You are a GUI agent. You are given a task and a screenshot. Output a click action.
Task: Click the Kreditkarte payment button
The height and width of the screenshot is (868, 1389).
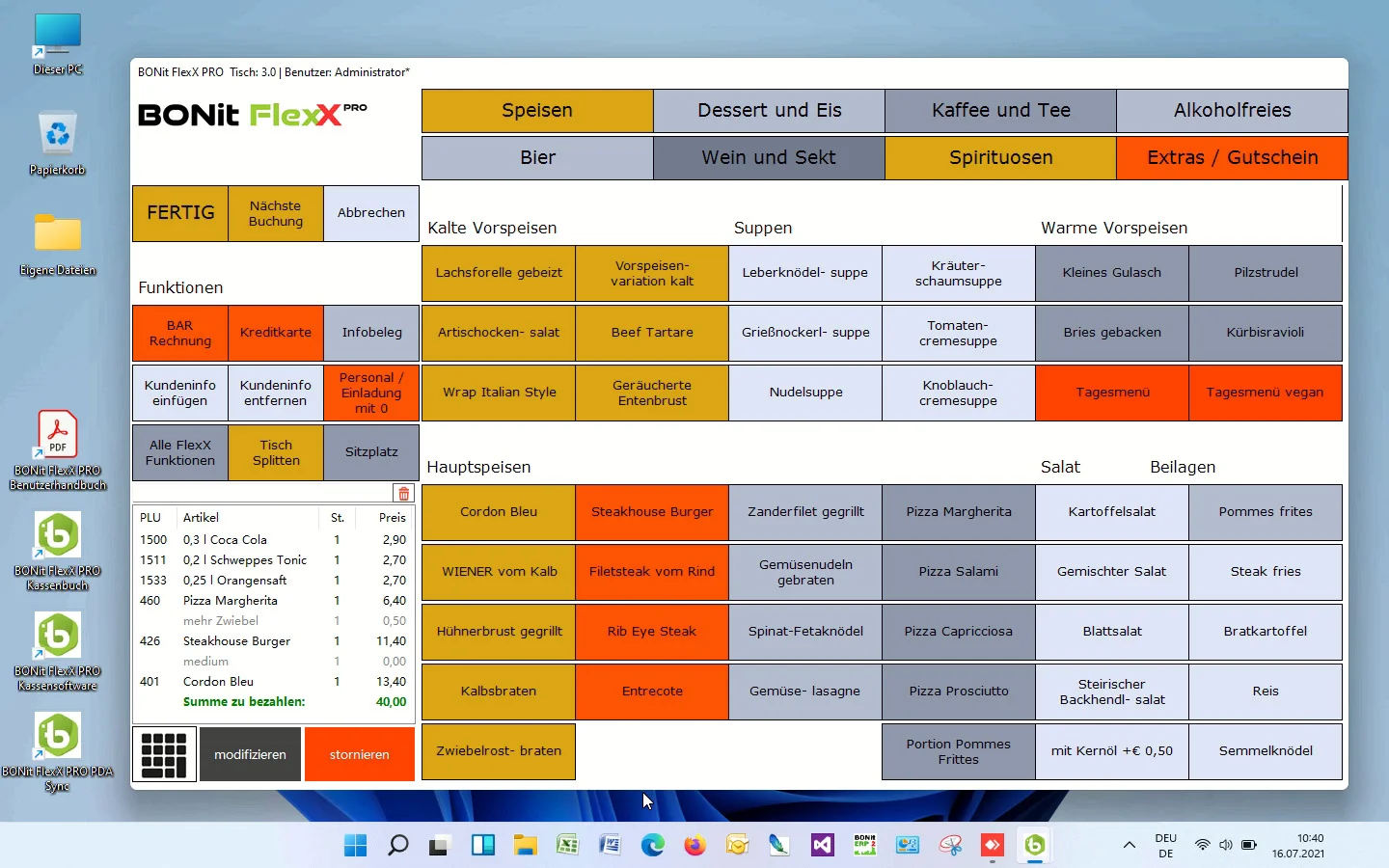tap(276, 333)
